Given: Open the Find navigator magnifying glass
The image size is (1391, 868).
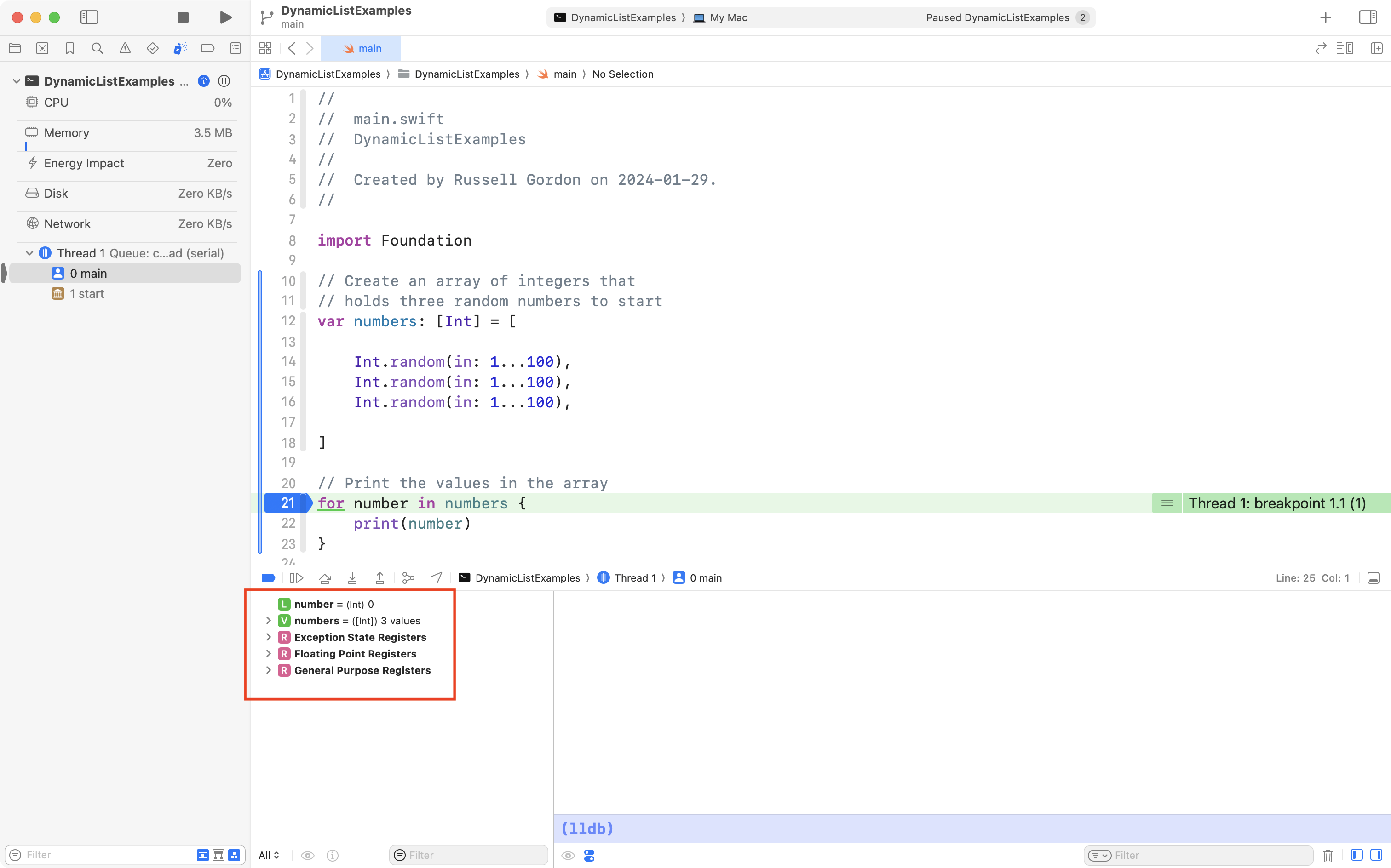Looking at the screenshot, I should coord(98,48).
